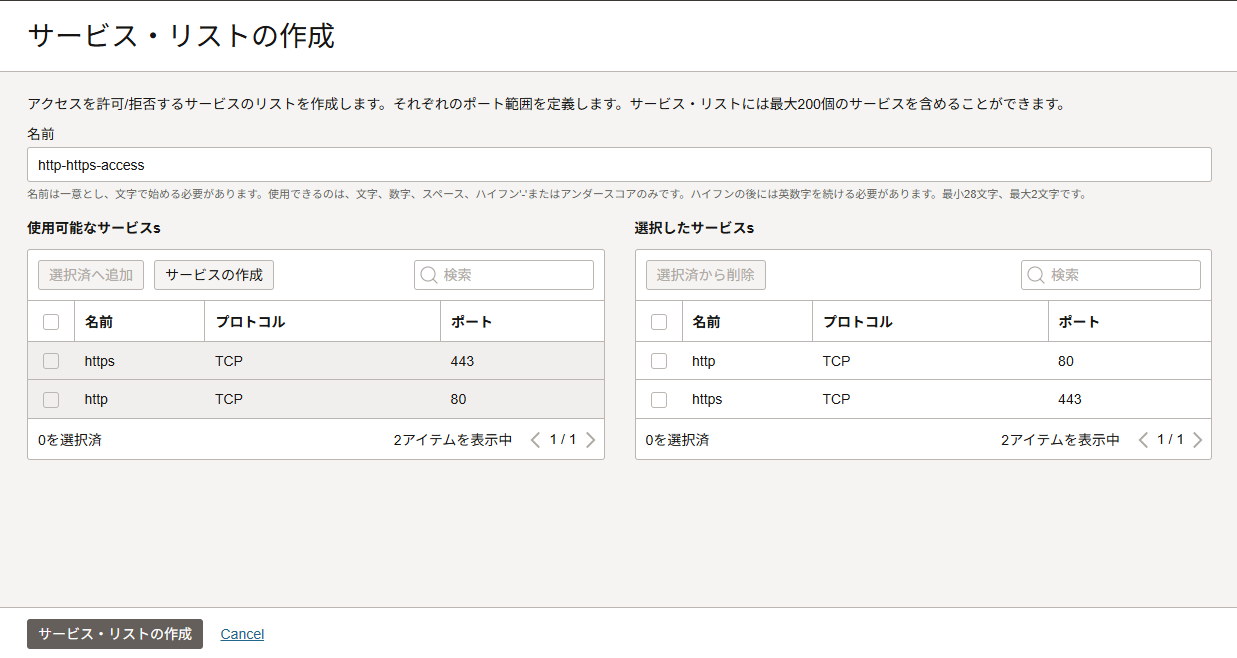Image resolution: width=1237 pixels, height=658 pixels.
Task: Go to next page in selected services
Action: (x=1197, y=440)
